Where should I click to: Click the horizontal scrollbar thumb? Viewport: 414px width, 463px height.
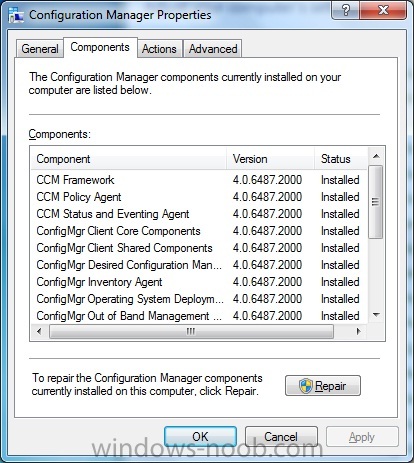[191, 332]
